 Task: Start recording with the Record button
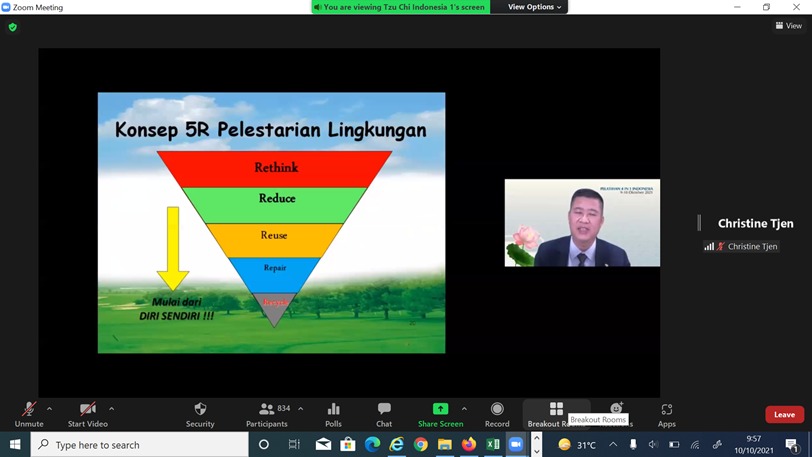497,415
